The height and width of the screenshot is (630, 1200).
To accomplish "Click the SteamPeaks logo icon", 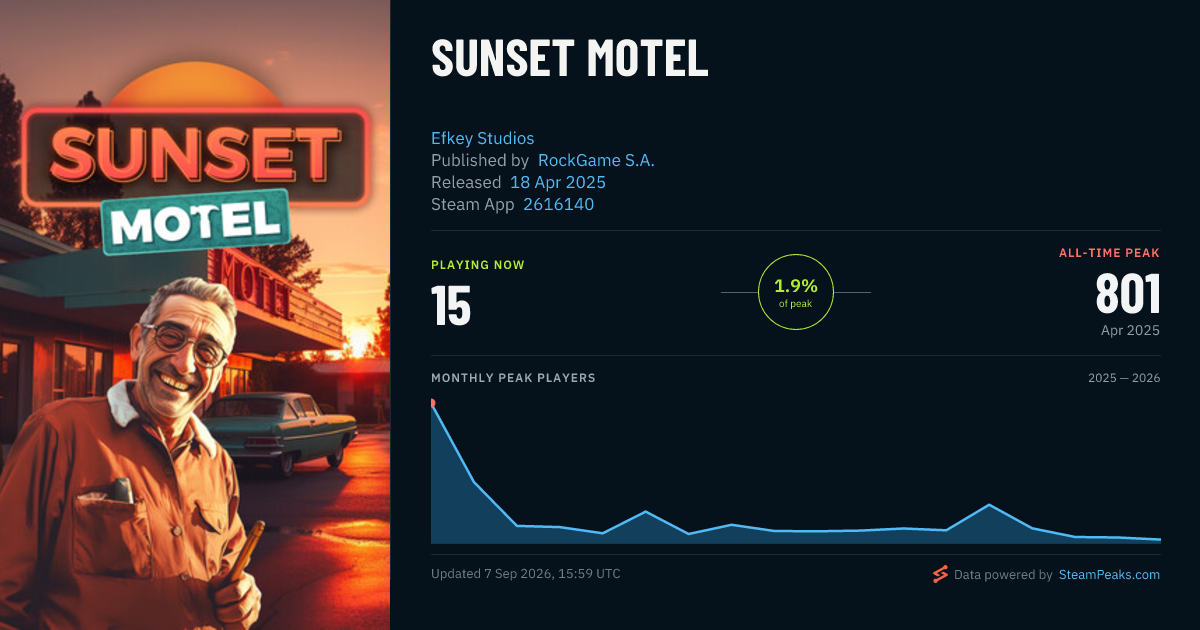I will pyautogui.click(x=940, y=574).
